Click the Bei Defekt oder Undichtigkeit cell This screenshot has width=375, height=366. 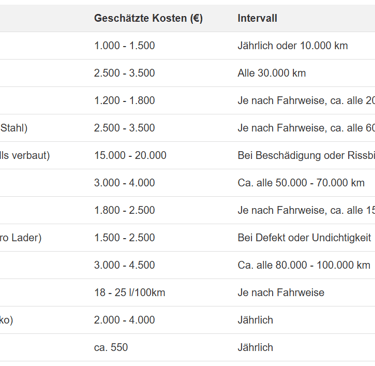(x=304, y=238)
